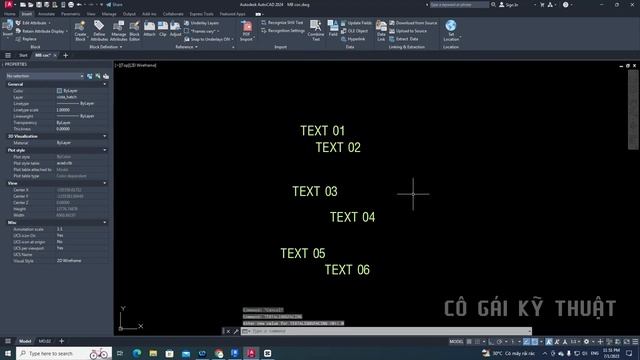The image size is (640, 360).
Task: Click the Replace block tool
Action: [x=26, y=39]
